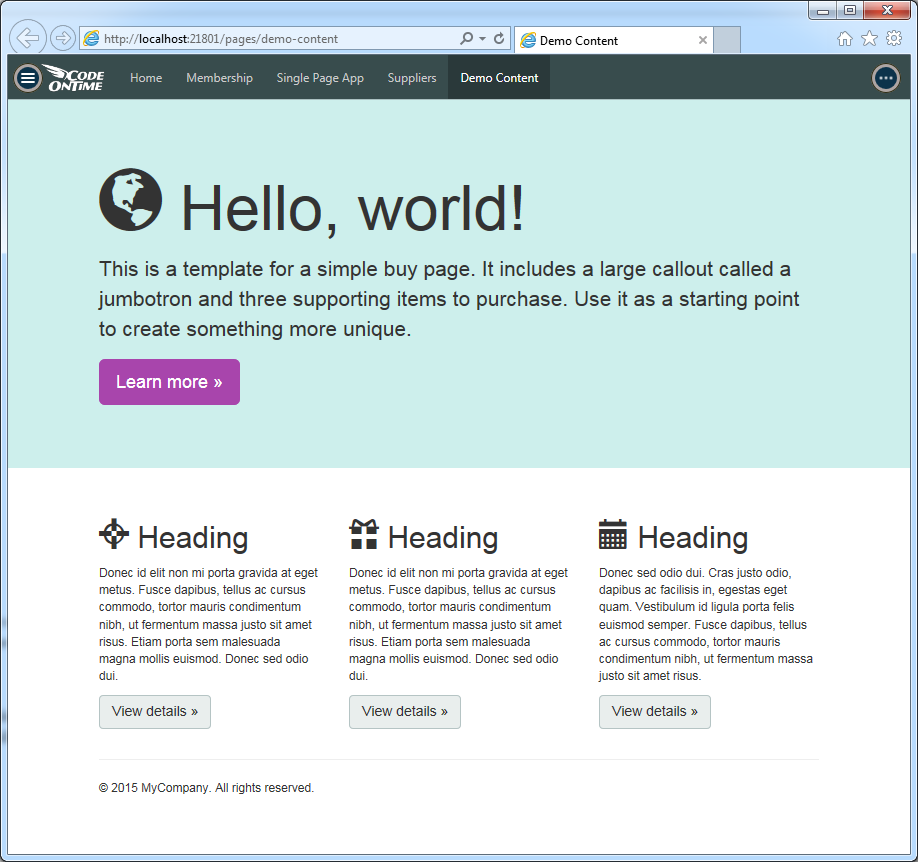Viewport: 918px width, 862px height.
Task: Open the hamburger menu in the navbar
Action: tap(28, 78)
